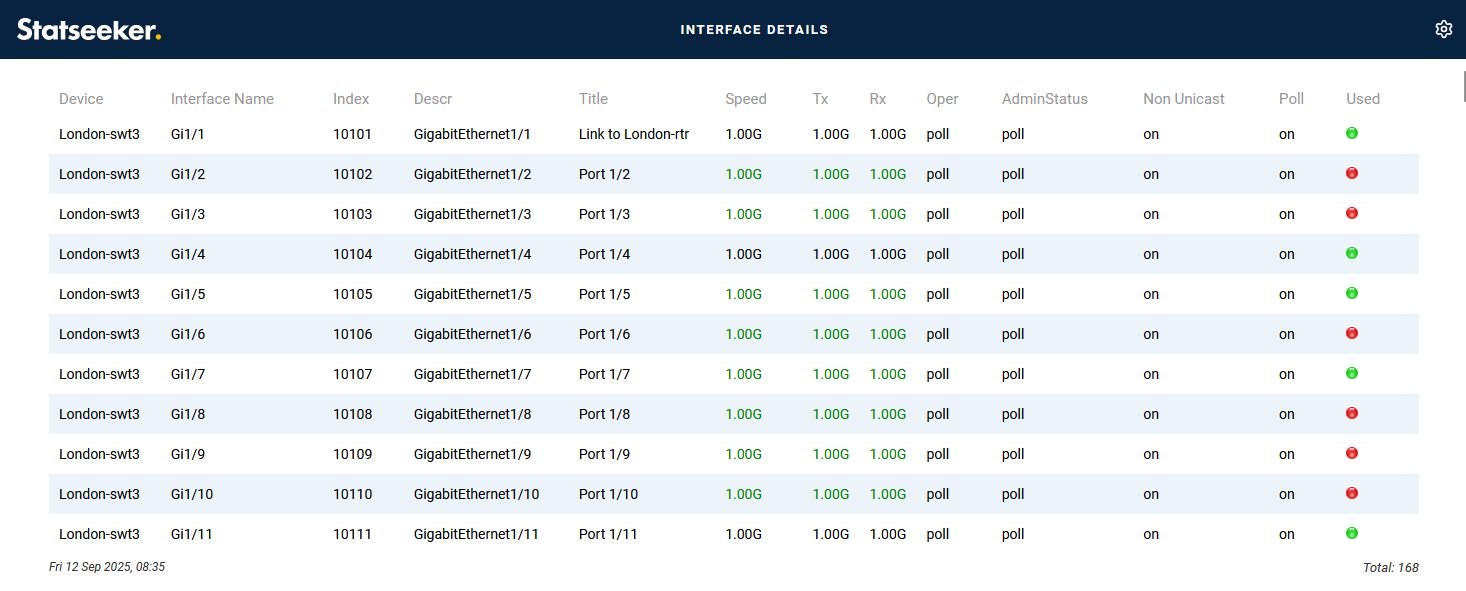Click Poll value 'on' for Gi1/3
1466x591 pixels.
(1286, 214)
